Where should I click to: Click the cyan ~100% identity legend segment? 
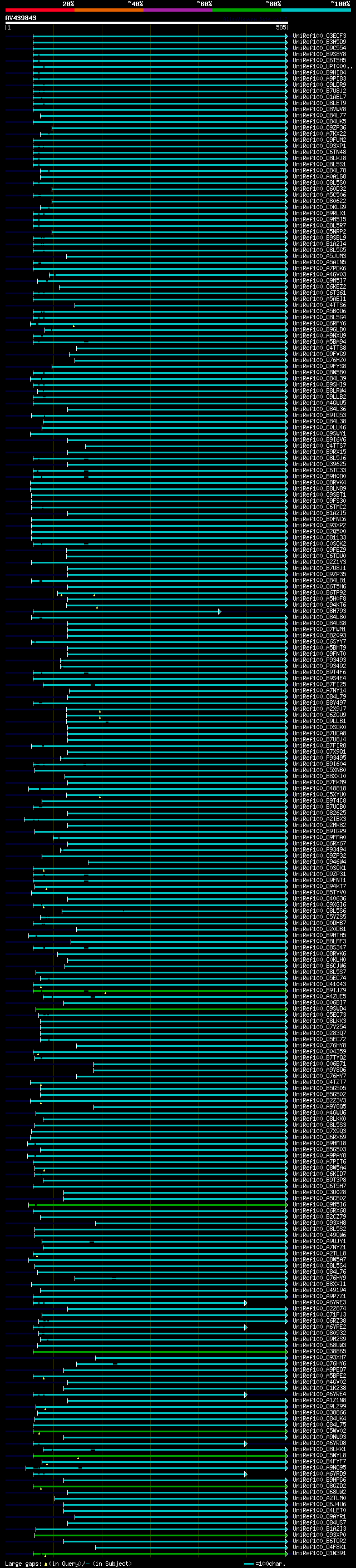pyautogui.click(x=316, y=10)
